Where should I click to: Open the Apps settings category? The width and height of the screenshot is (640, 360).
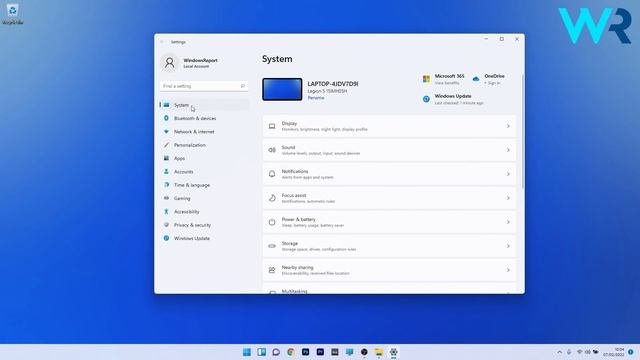click(204, 158)
